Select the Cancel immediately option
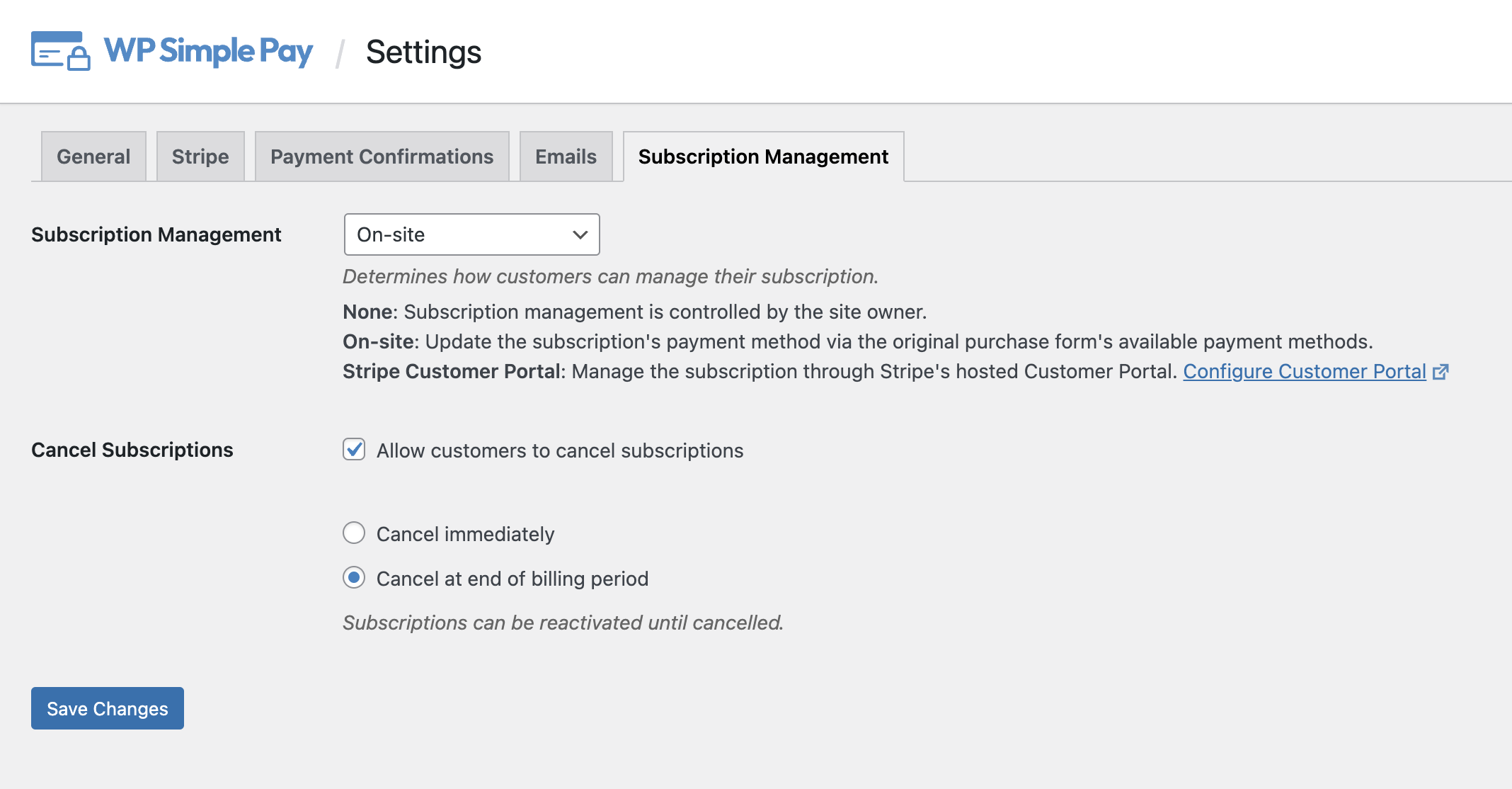Screen dimensions: 1512x789 click(x=354, y=533)
